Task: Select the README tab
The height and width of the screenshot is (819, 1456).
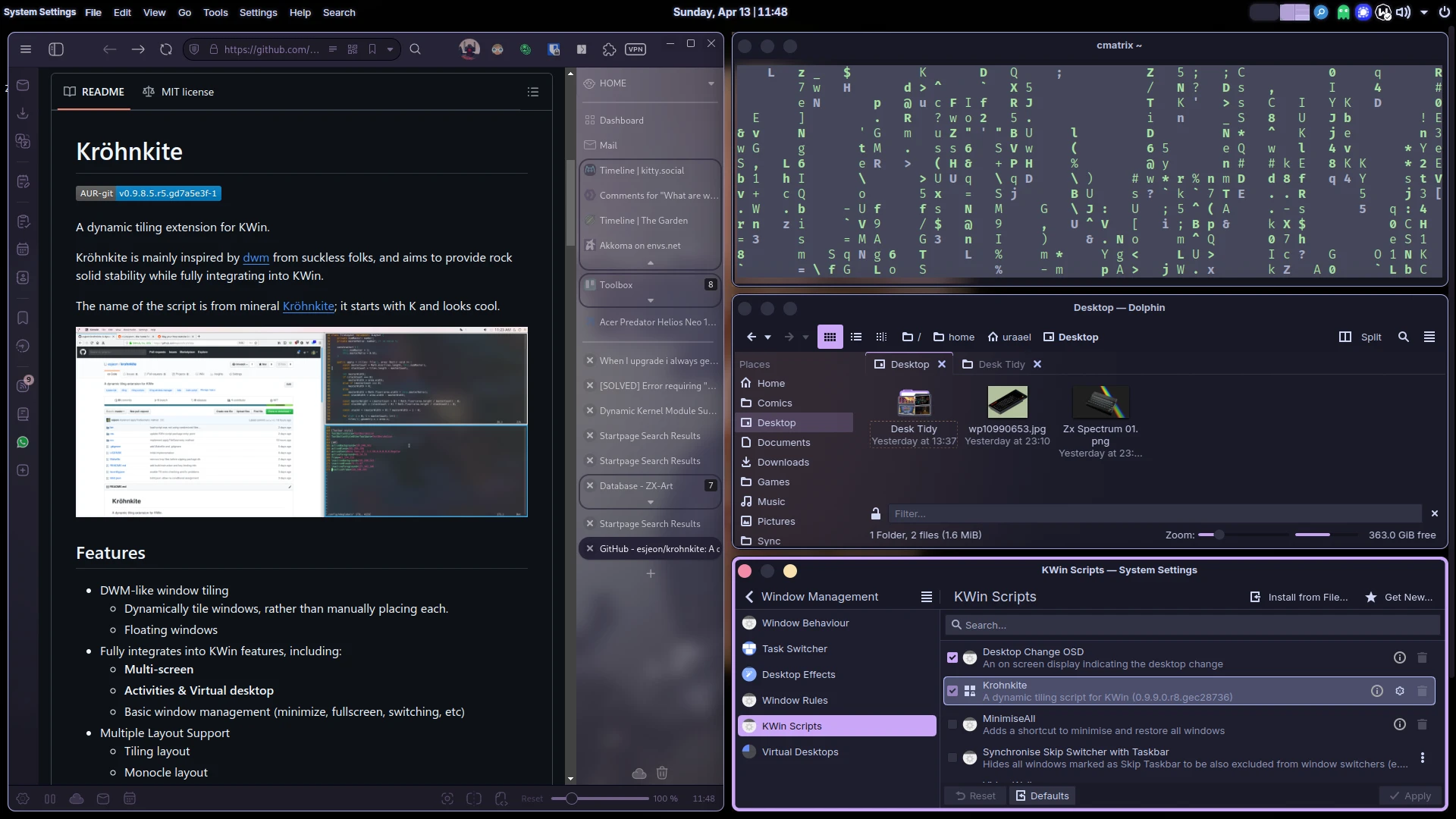Action: (94, 92)
